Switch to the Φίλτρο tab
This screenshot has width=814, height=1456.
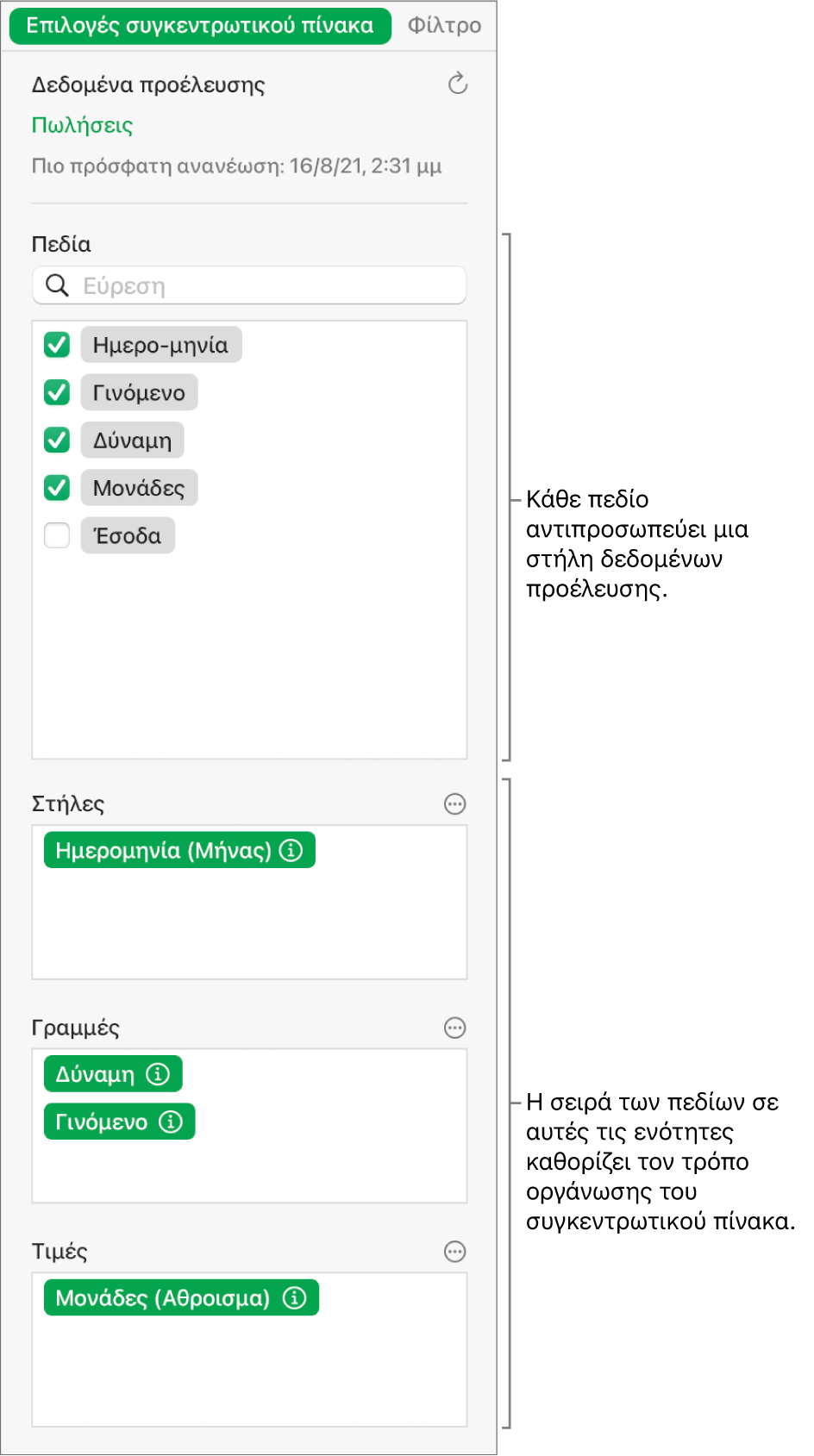click(x=444, y=26)
